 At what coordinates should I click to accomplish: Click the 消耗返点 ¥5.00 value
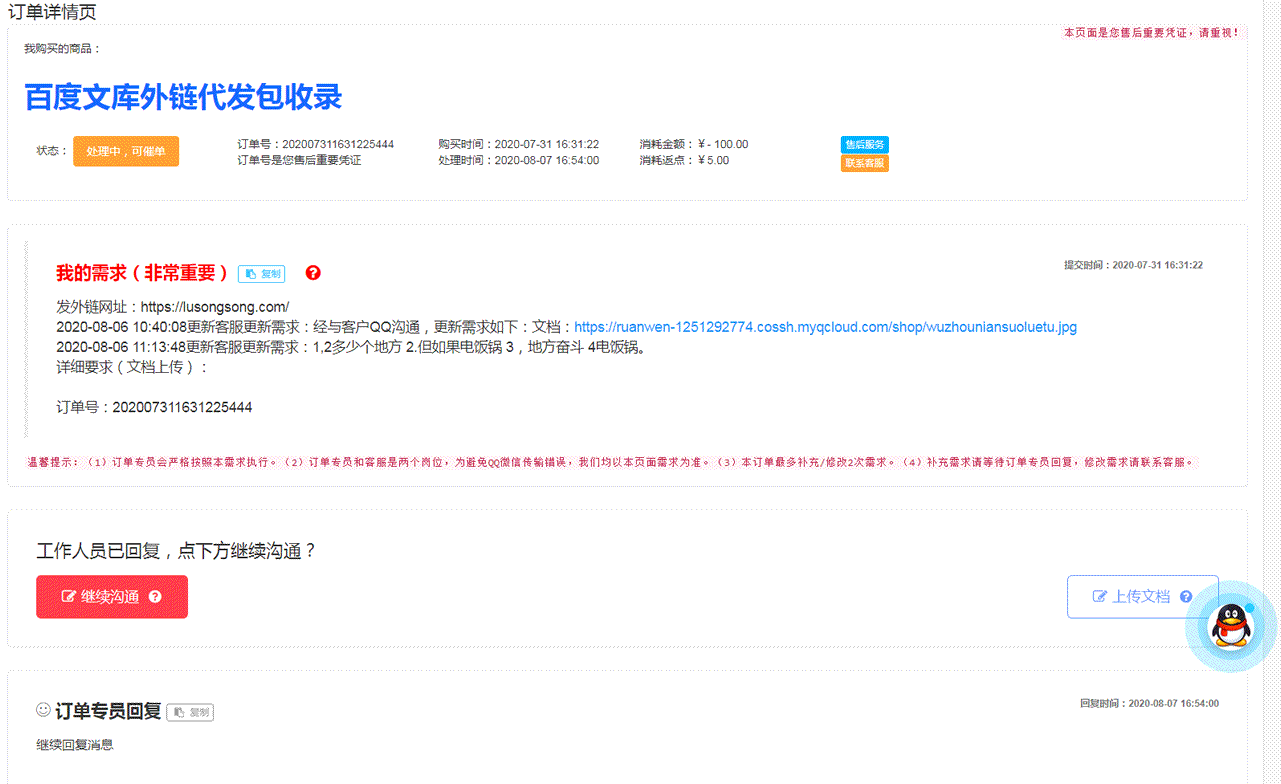click(x=714, y=160)
